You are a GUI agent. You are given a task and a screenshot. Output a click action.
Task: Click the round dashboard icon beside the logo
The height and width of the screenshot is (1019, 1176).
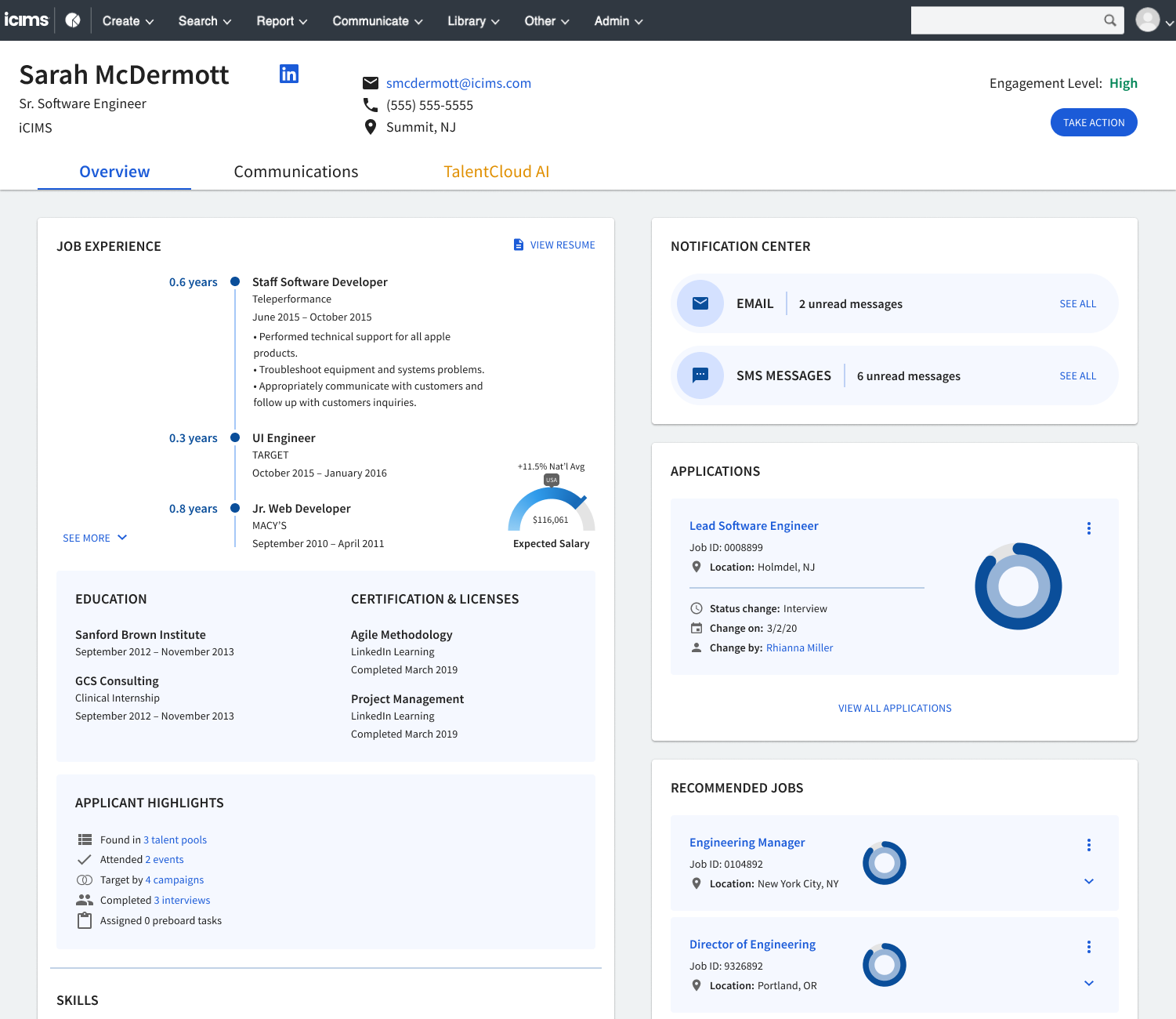pos(73,20)
